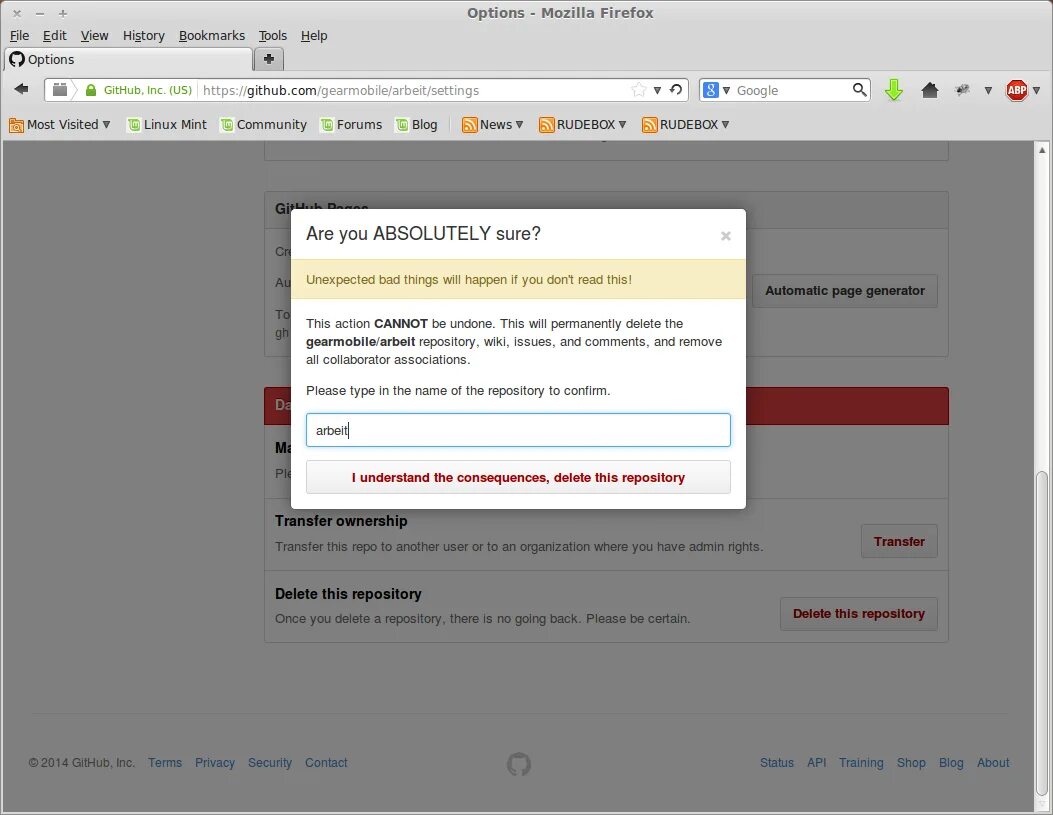Open the downloads green arrow icon
Viewport: 1053px width, 815px height.
[894, 90]
